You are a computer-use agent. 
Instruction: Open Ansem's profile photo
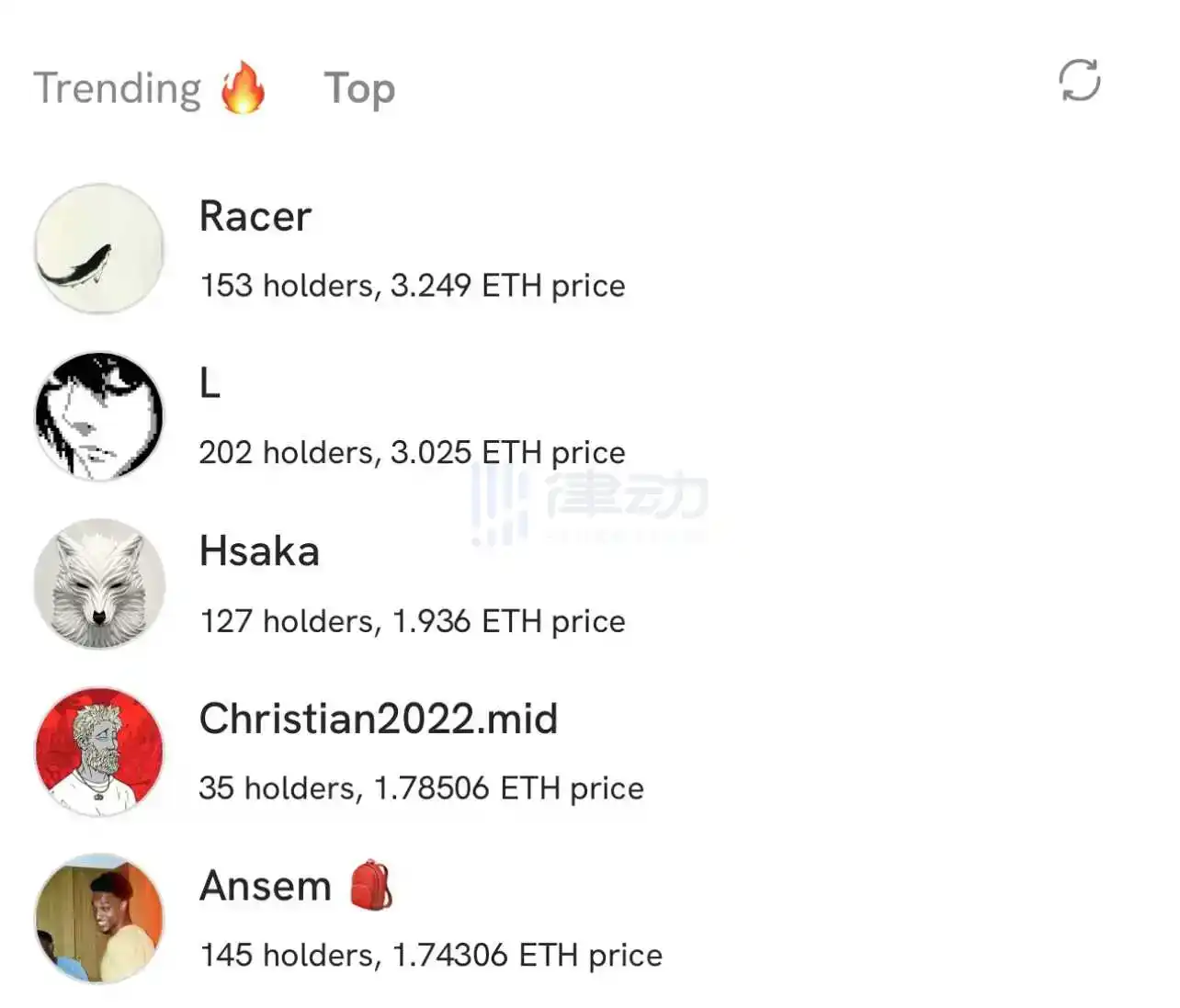click(99, 919)
